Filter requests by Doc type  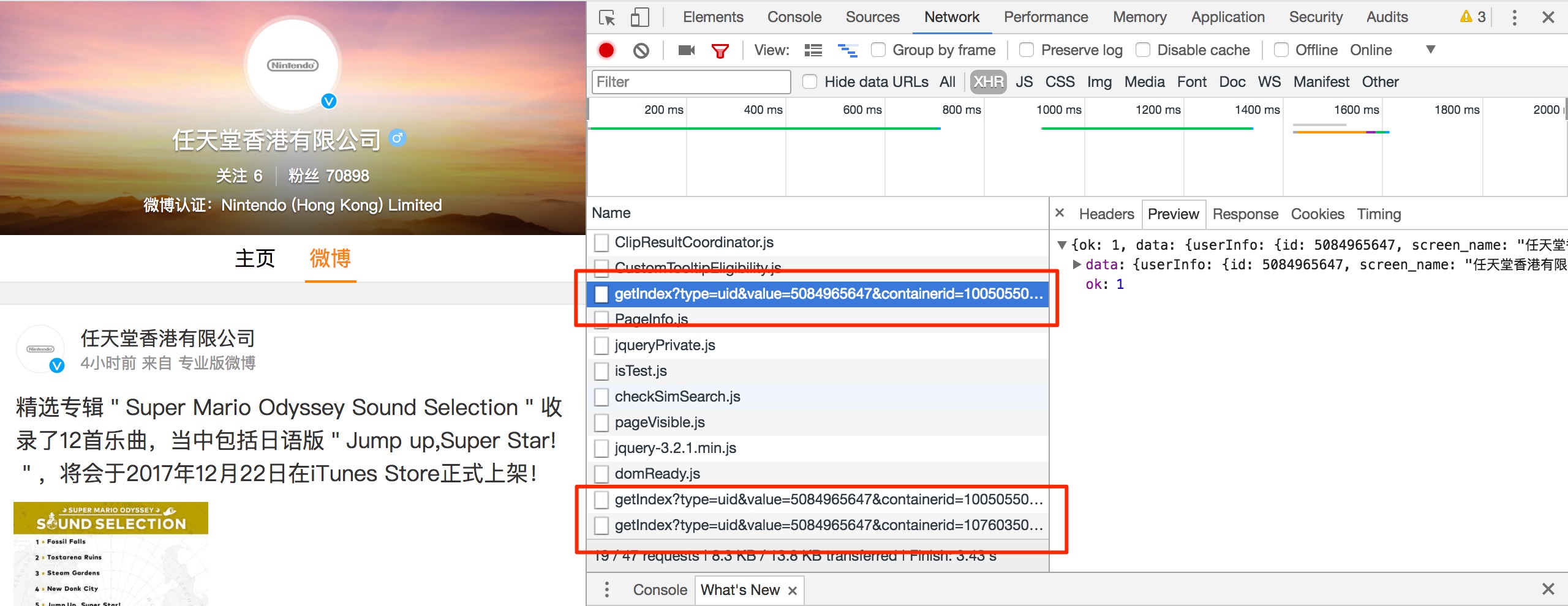point(1232,81)
